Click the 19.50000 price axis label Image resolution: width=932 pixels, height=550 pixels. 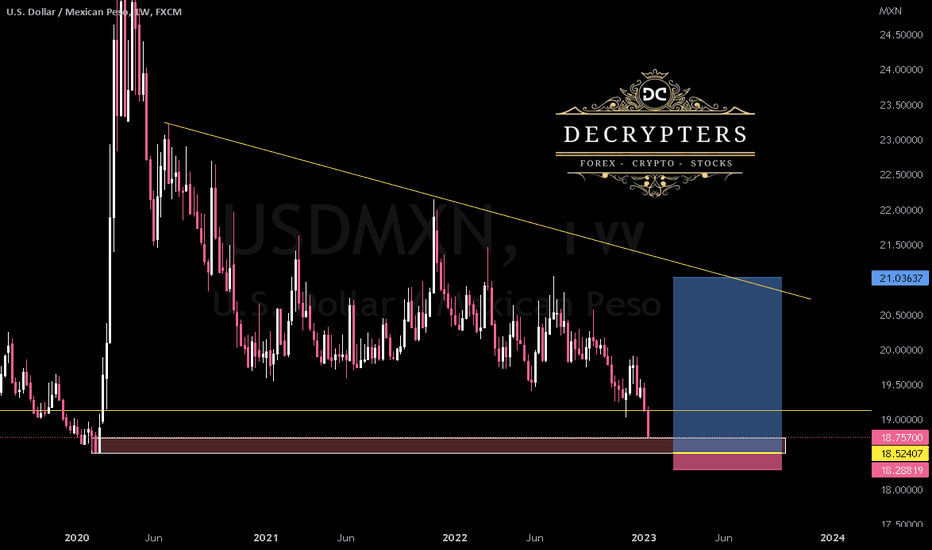coord(901,385)
